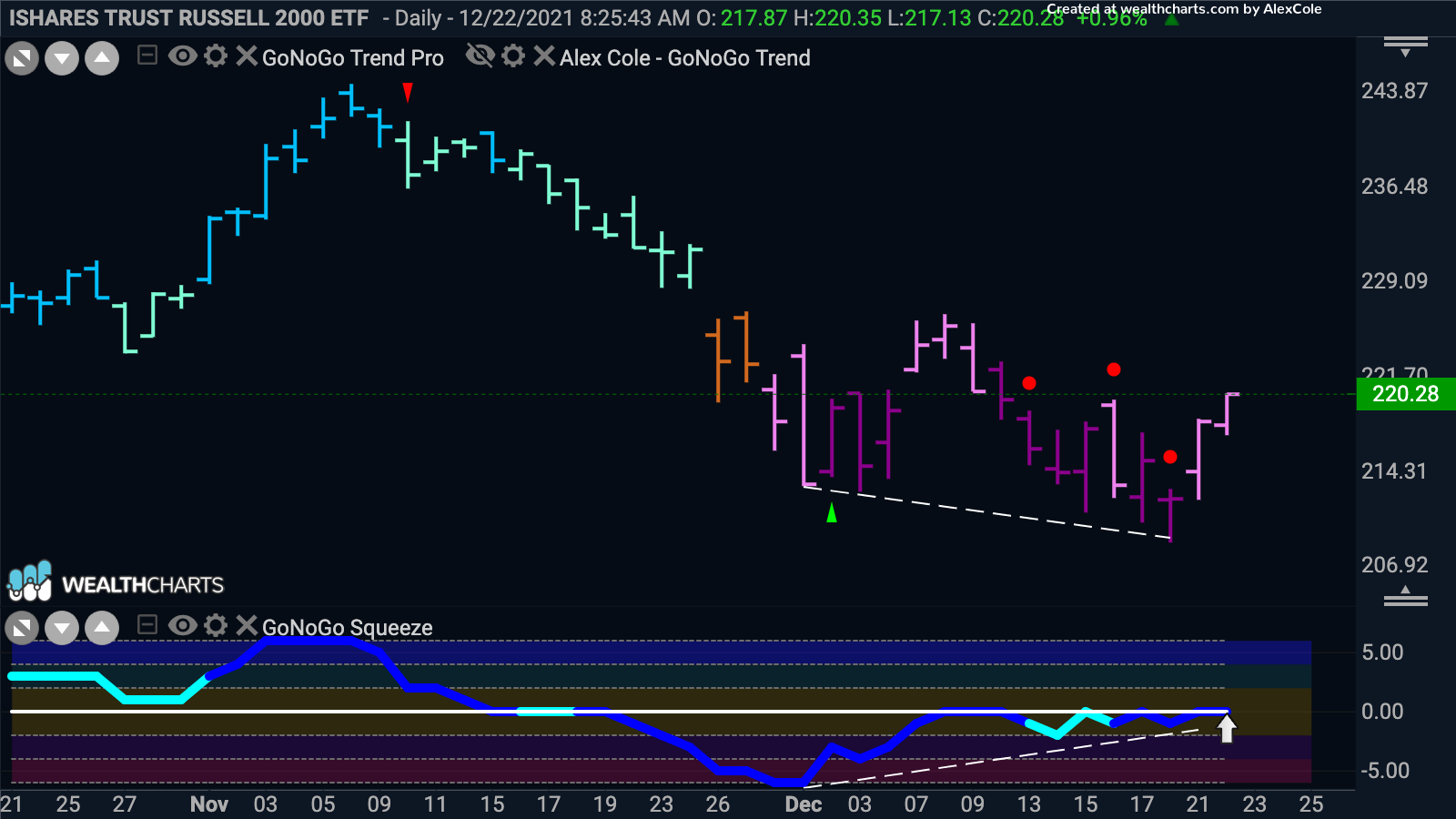This screenshot has width=1456, height=819.
Task: Click the current price tag 220.28
Action: coord(1406,394)
